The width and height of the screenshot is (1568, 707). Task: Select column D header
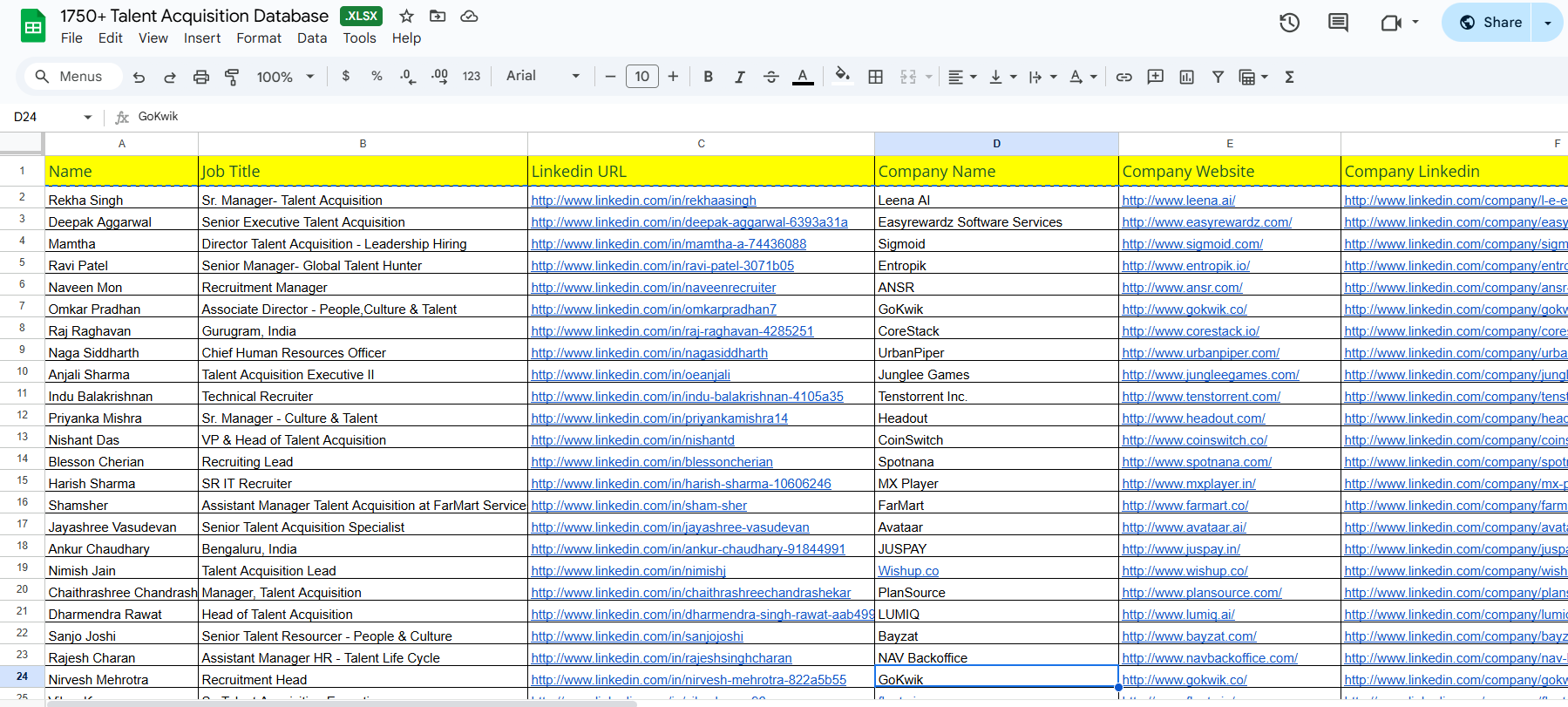996,144
